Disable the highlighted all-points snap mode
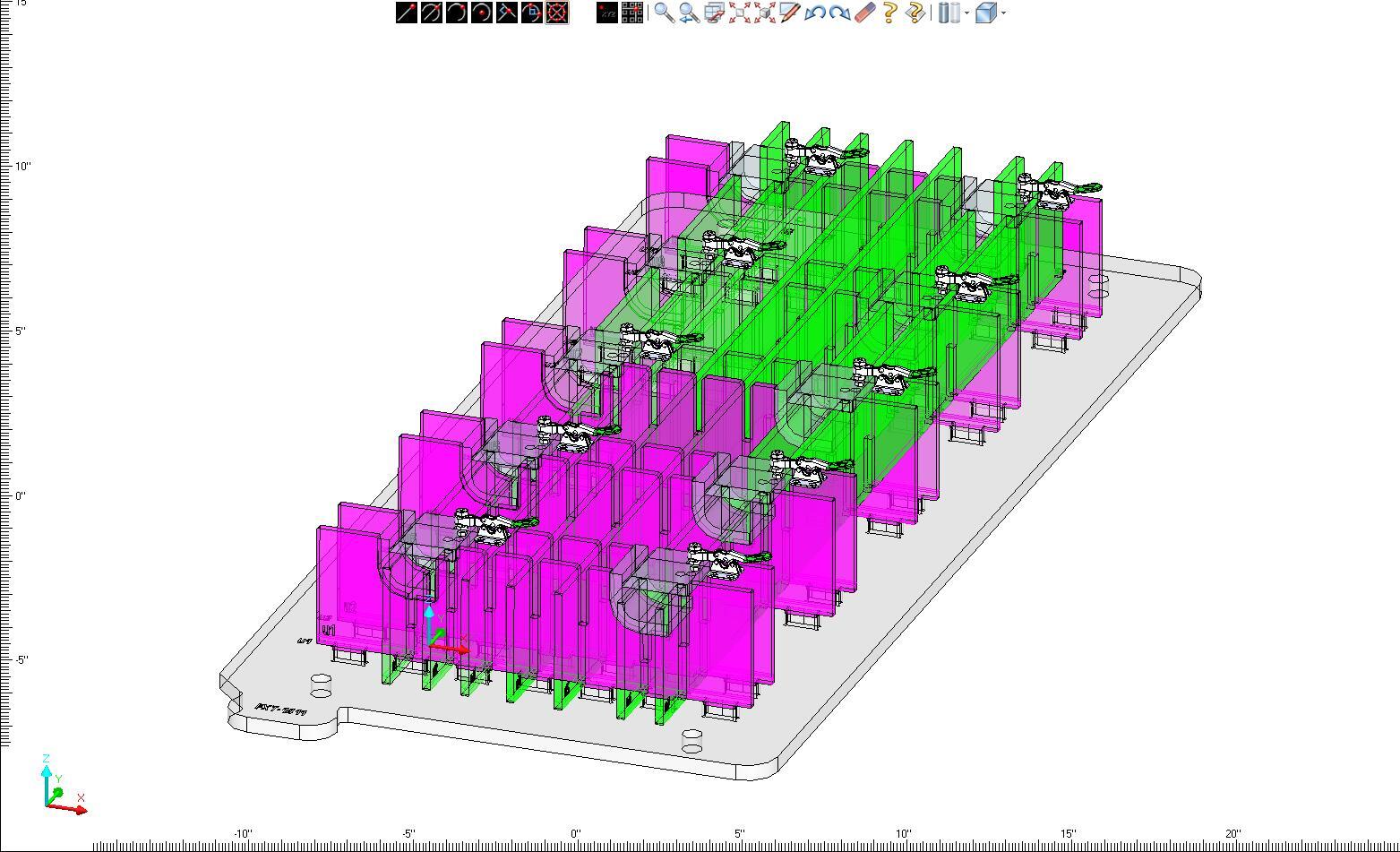Image resolution: width=1400 pixels, height=852 pixels. (556, 13)
